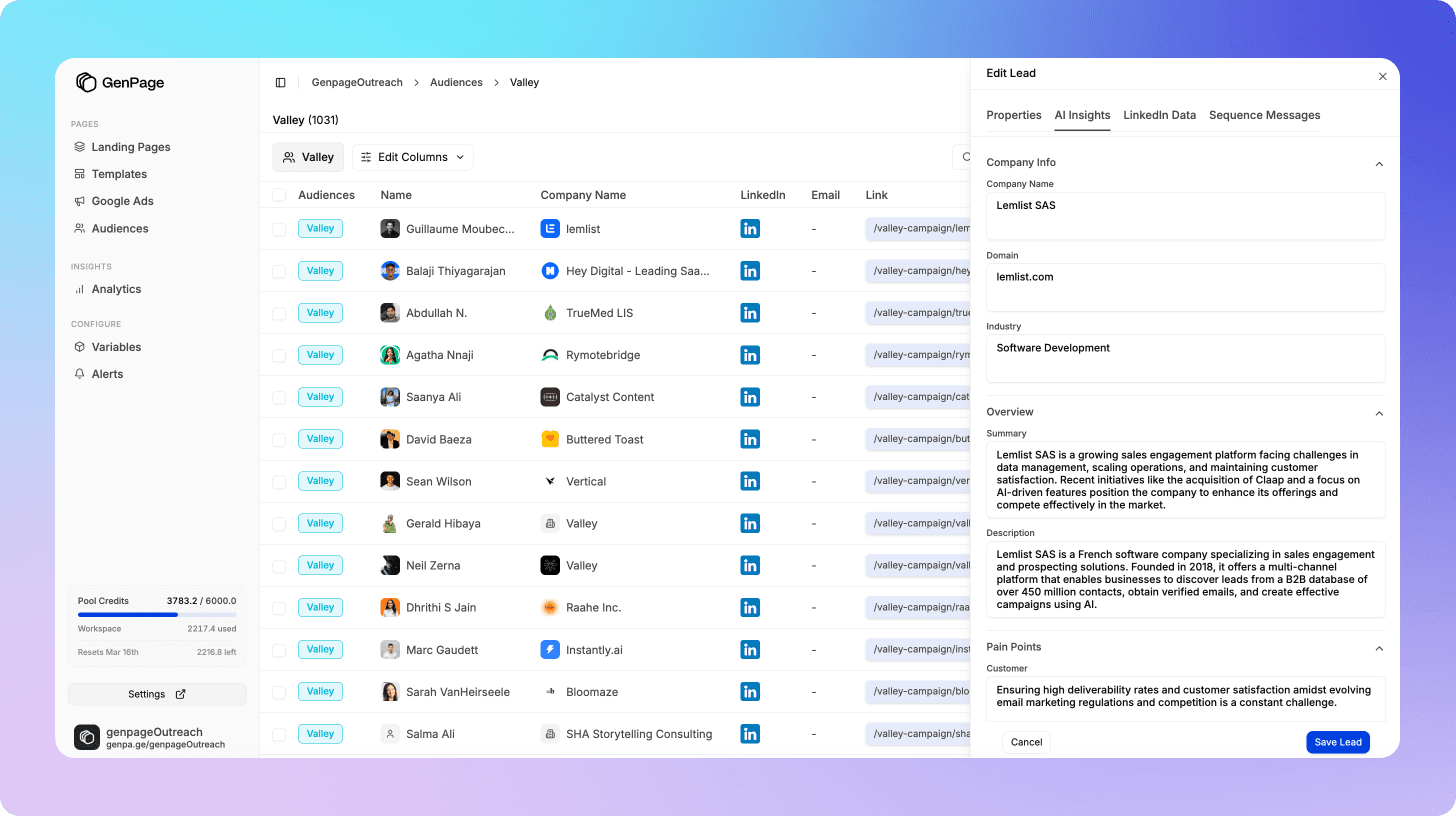Click the genpageOutreach workspace logo
The height and width of the screenshot is (816, 1456).
[87, 738]
